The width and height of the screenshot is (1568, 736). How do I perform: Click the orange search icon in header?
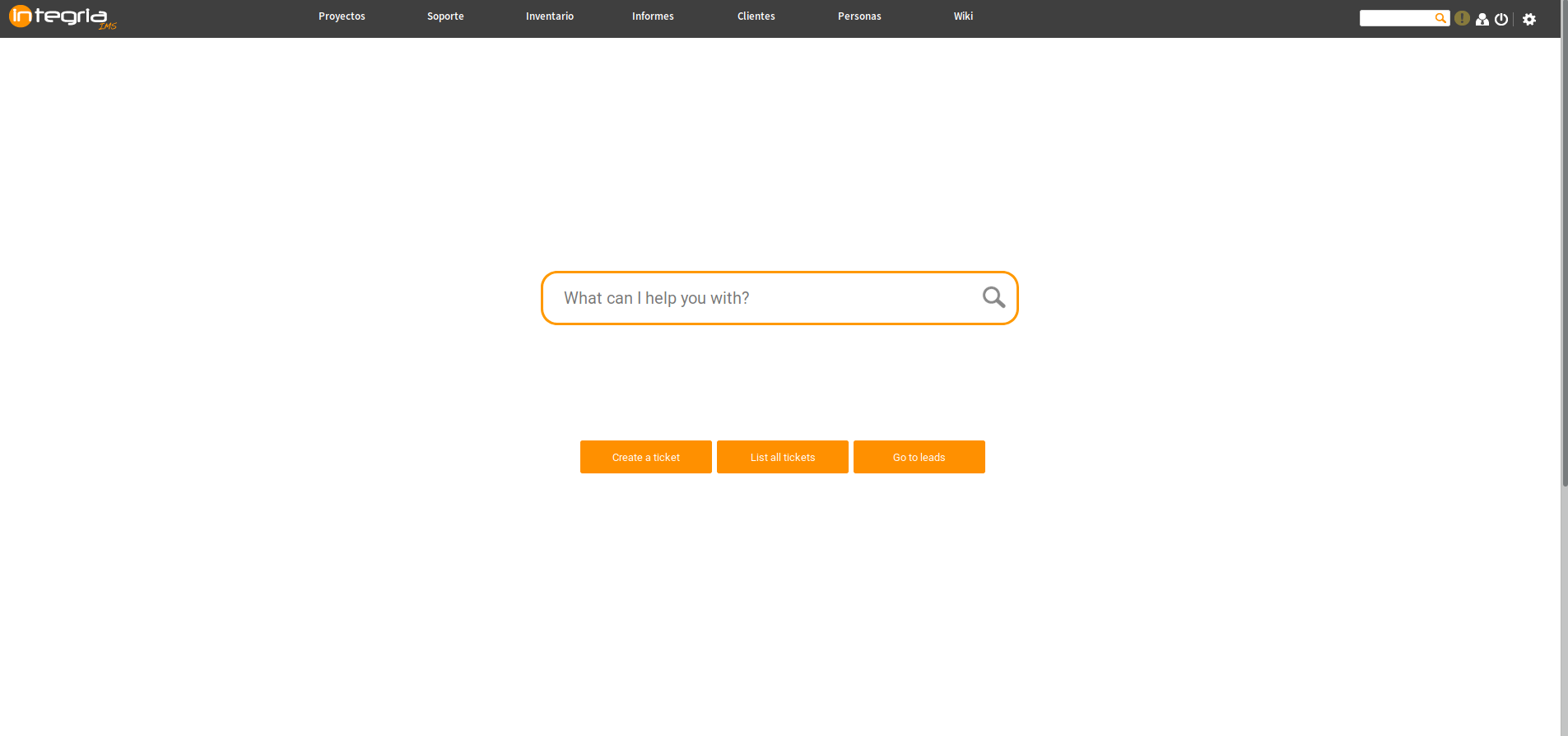pyautogui.click(x=1440, y=18)
